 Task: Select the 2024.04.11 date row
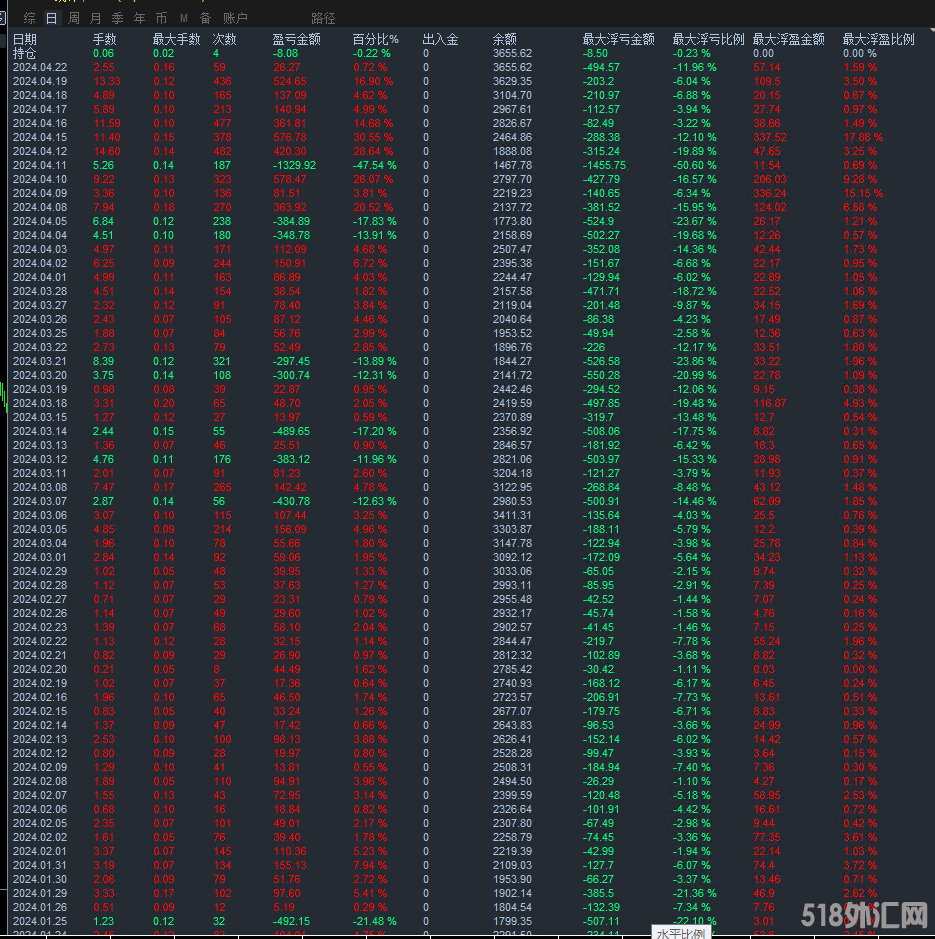(40, 165)
